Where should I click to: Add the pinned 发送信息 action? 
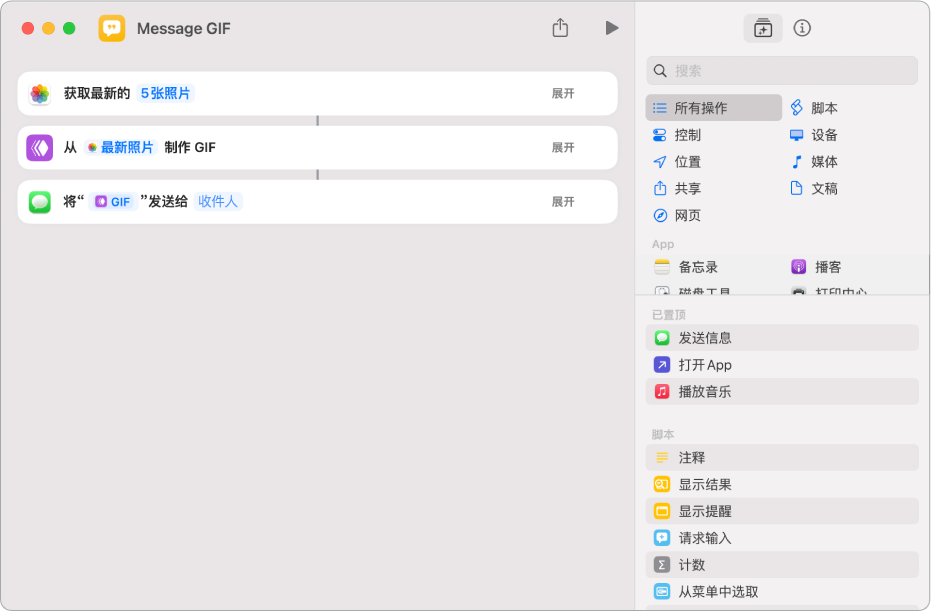click(782, 338)
